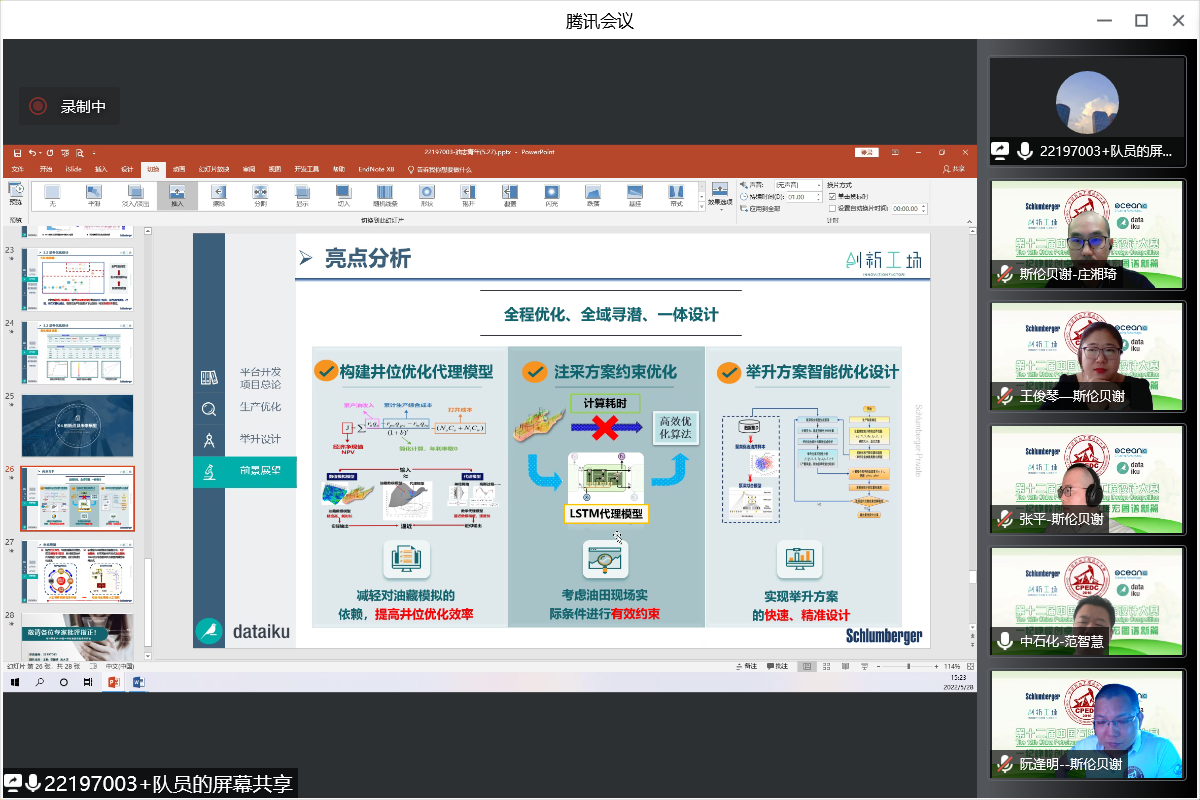Click the Save icon in PowerPoint toolbar
This screenshot has width=1200, height=800.
pos(17,153)
